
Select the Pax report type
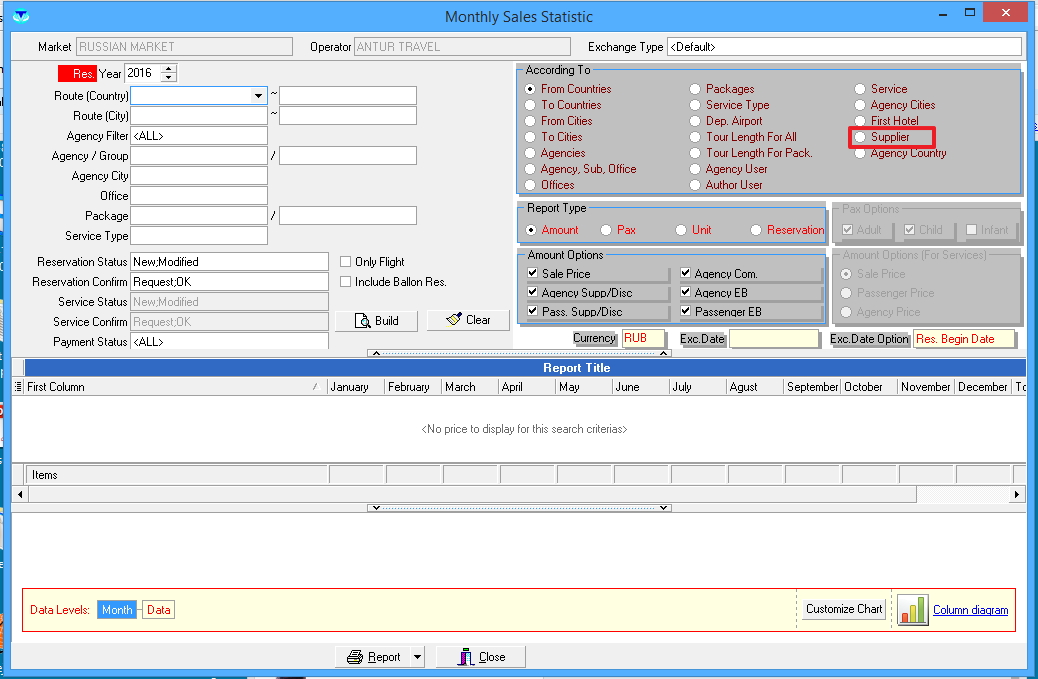606,230
